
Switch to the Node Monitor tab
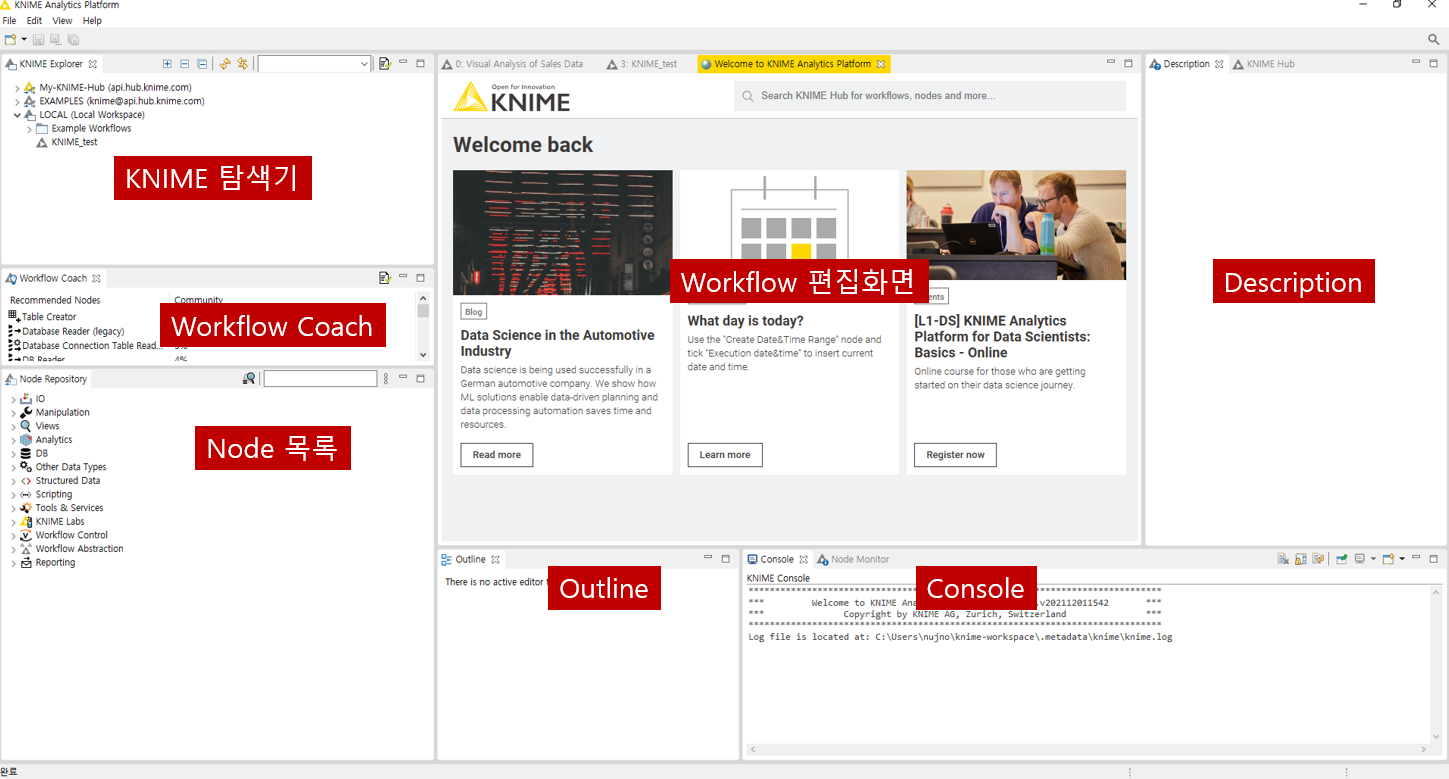(853, 559)
